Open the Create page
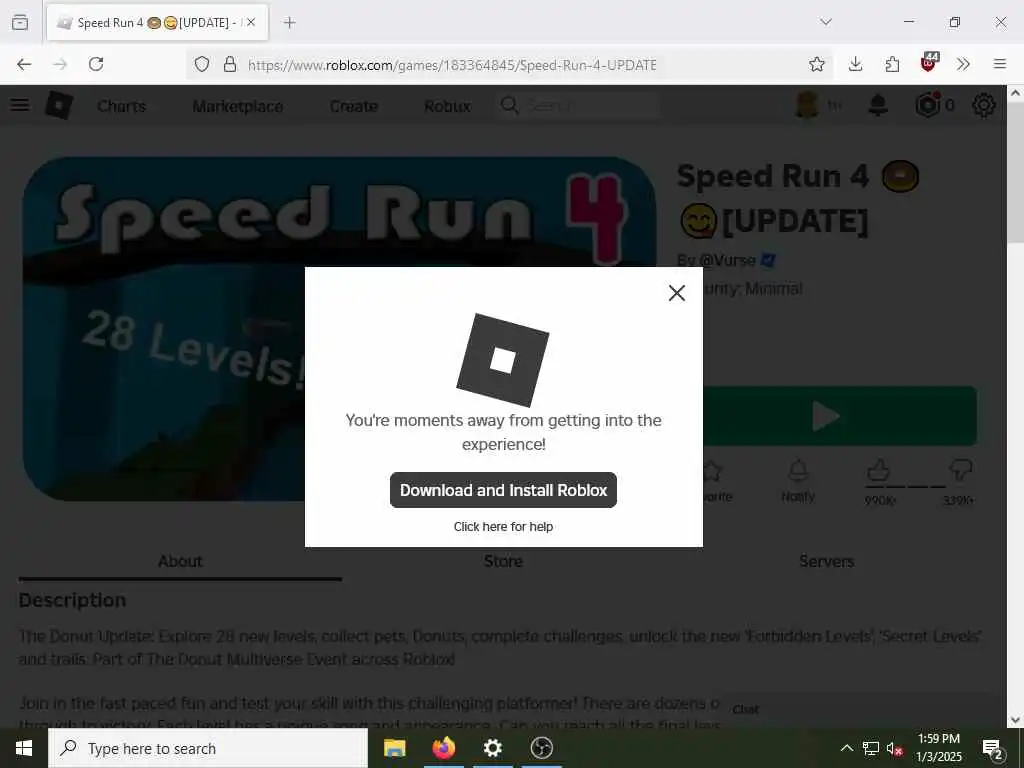 (353, 106)
